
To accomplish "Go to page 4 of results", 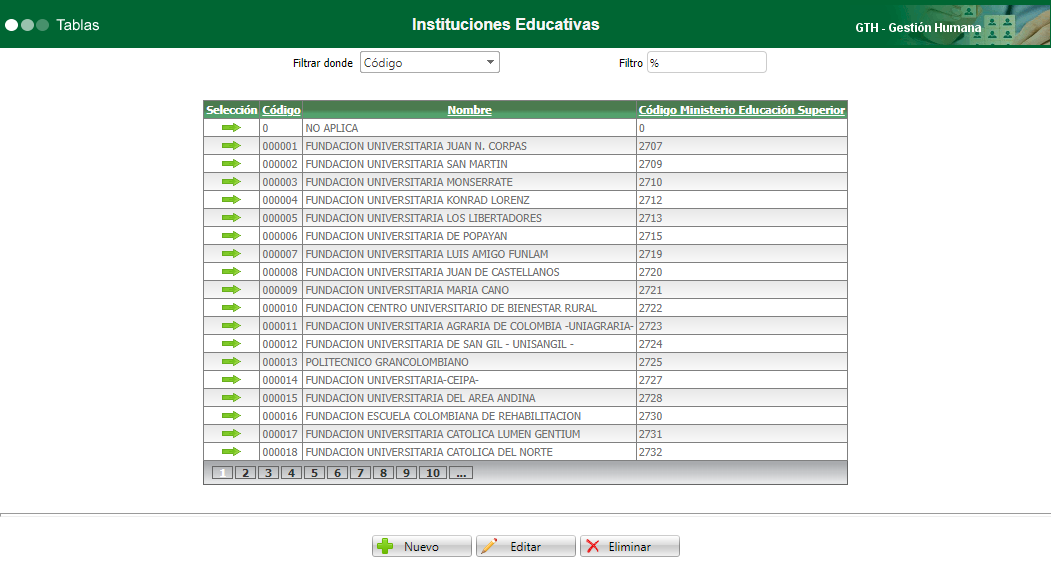I will (291, 473).
